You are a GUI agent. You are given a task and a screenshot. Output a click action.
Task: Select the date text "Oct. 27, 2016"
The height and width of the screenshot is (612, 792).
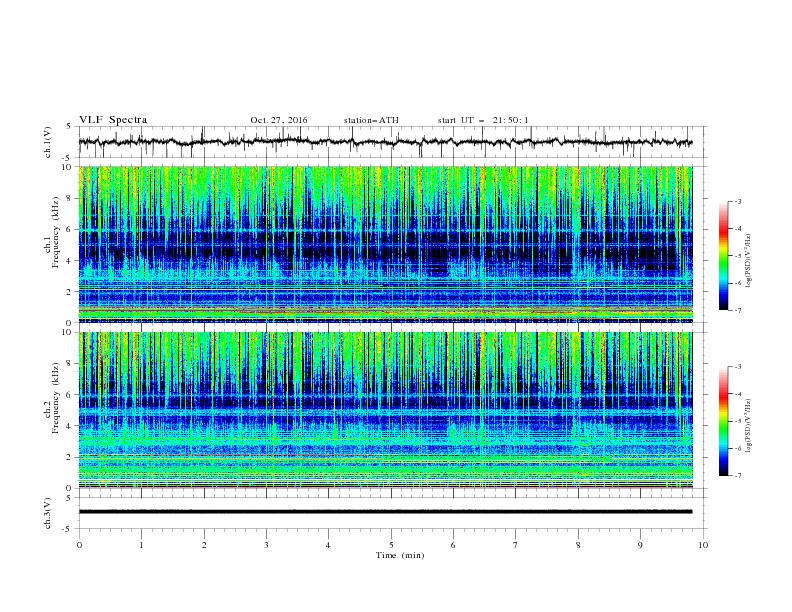[x=279, y=120]
